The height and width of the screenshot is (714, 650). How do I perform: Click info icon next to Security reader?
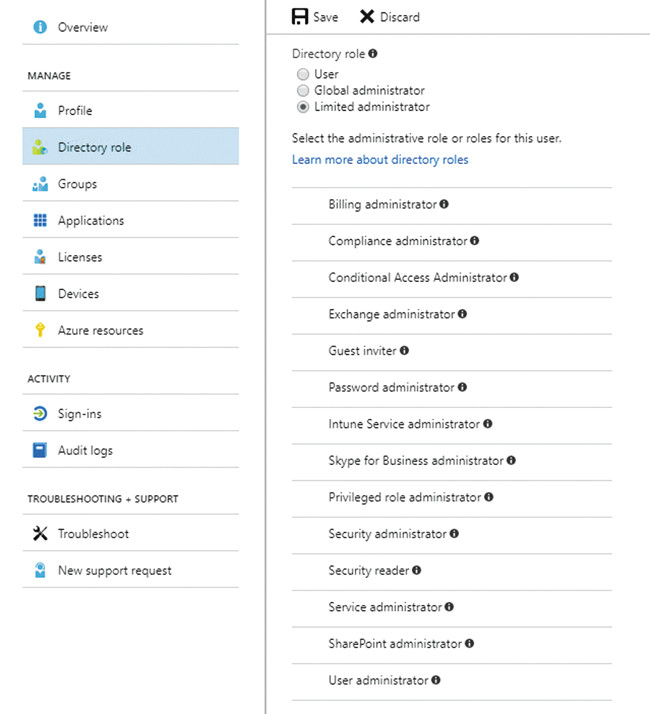pyautogui.click(x=417, y=570)
